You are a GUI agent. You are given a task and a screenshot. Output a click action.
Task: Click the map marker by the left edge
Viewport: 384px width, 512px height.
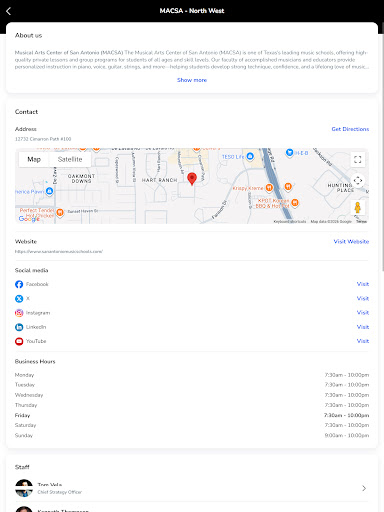[x=49, y=191]
